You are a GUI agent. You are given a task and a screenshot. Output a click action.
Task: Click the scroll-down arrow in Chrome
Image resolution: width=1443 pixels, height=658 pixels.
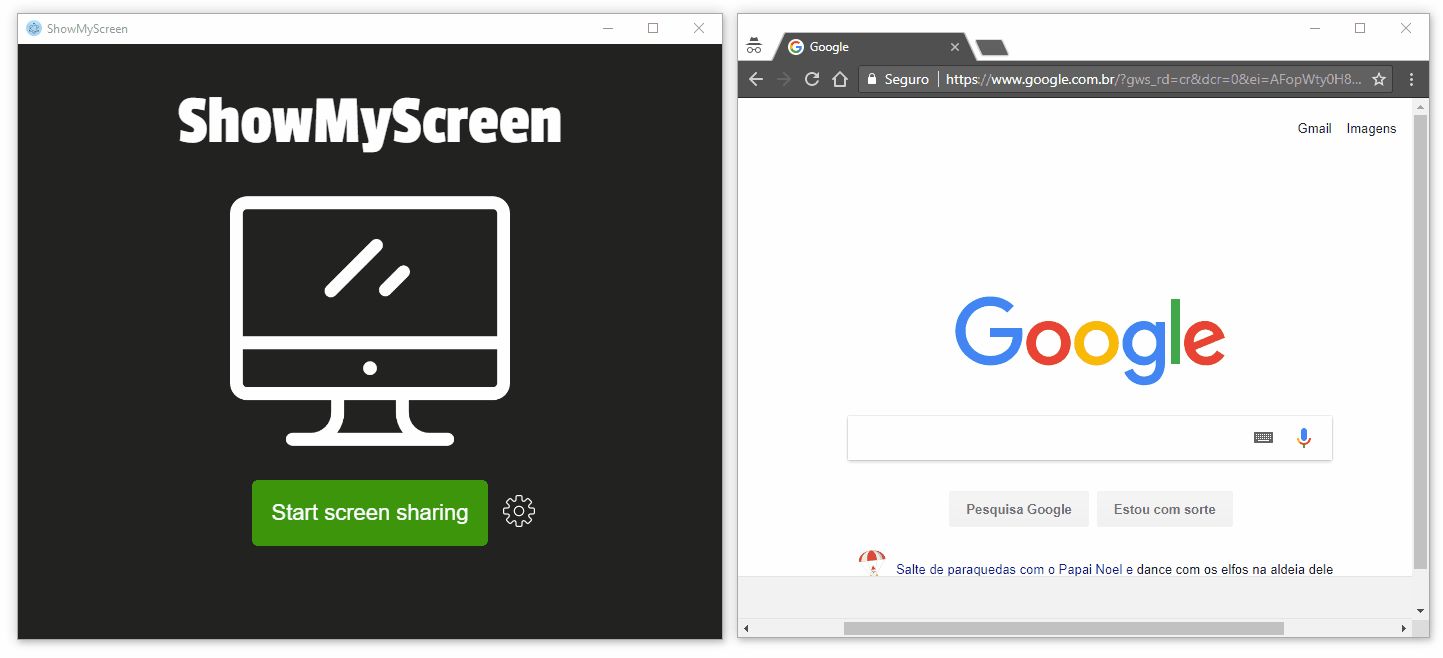1421,610
